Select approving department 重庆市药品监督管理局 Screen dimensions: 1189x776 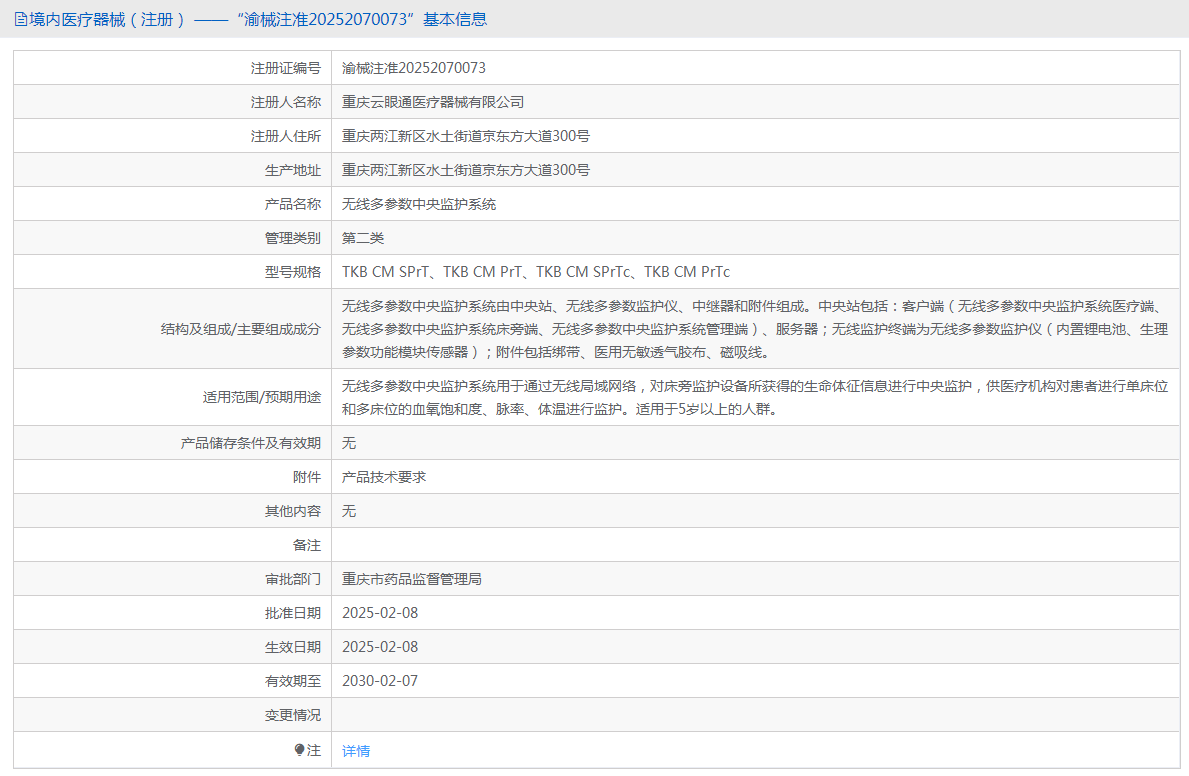coord(412,580)
